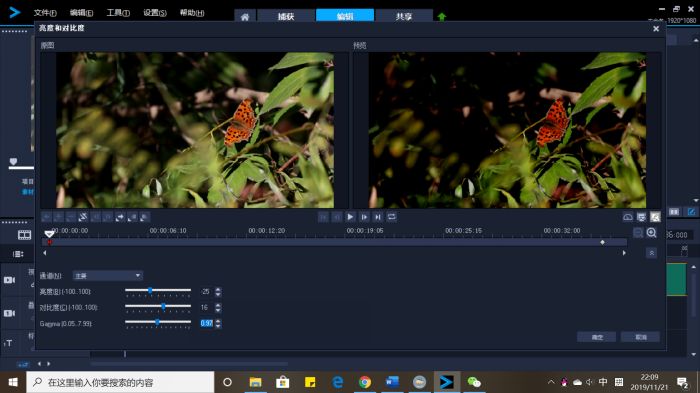700x393 pixels.
Task: Select the end keyframe diamond on timeline
Action: pos(602,242)
